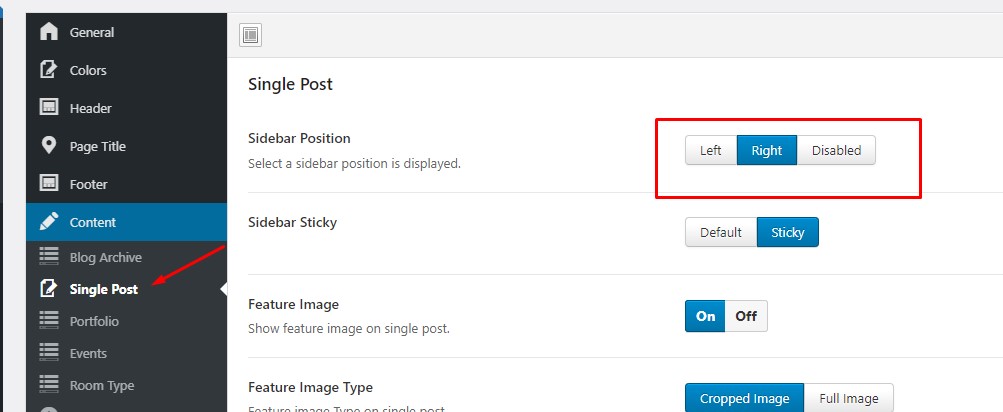Choose Right sidebar position

(x=767, y=150)
